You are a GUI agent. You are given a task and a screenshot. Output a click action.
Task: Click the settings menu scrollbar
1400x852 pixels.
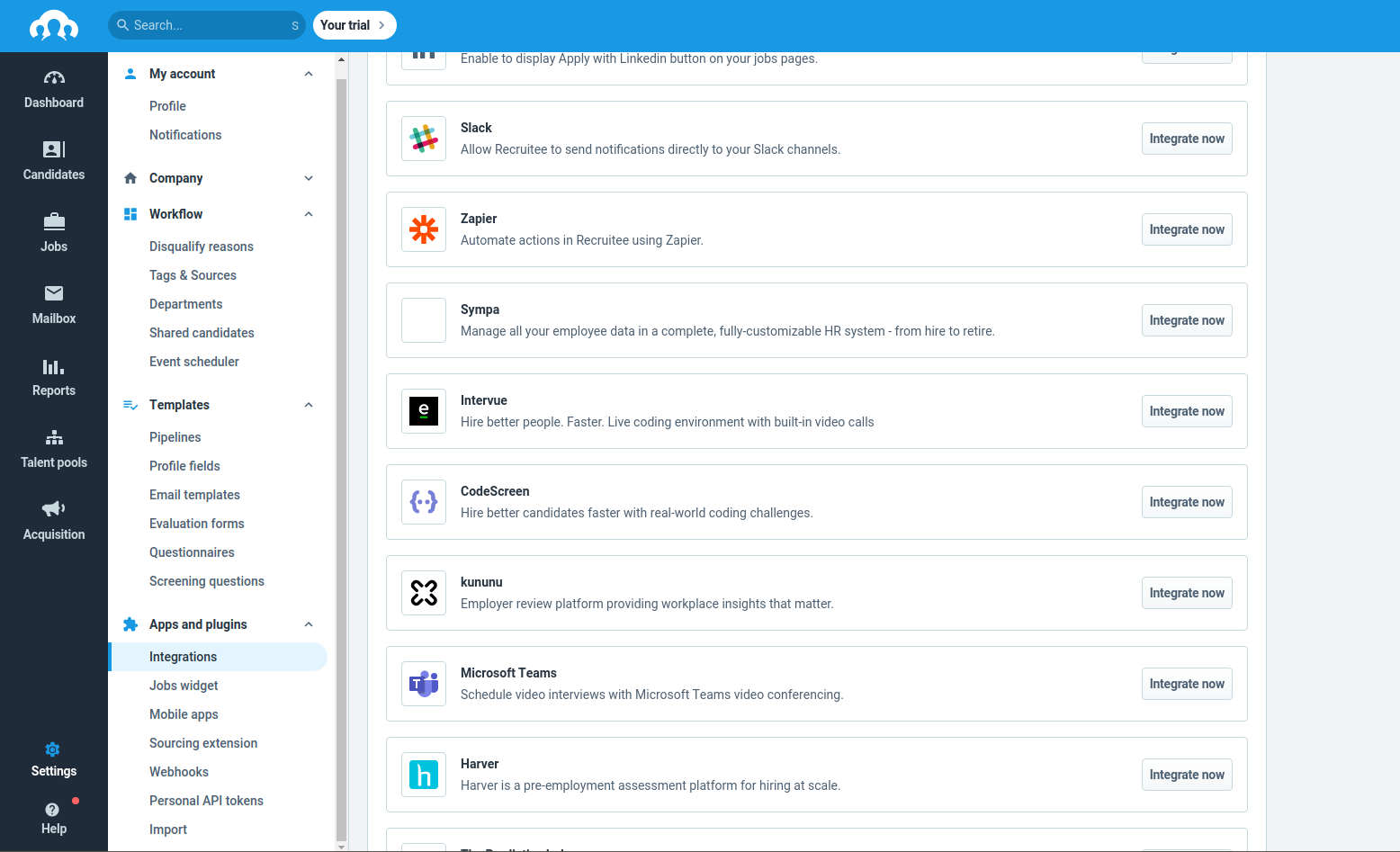(341, 459)
